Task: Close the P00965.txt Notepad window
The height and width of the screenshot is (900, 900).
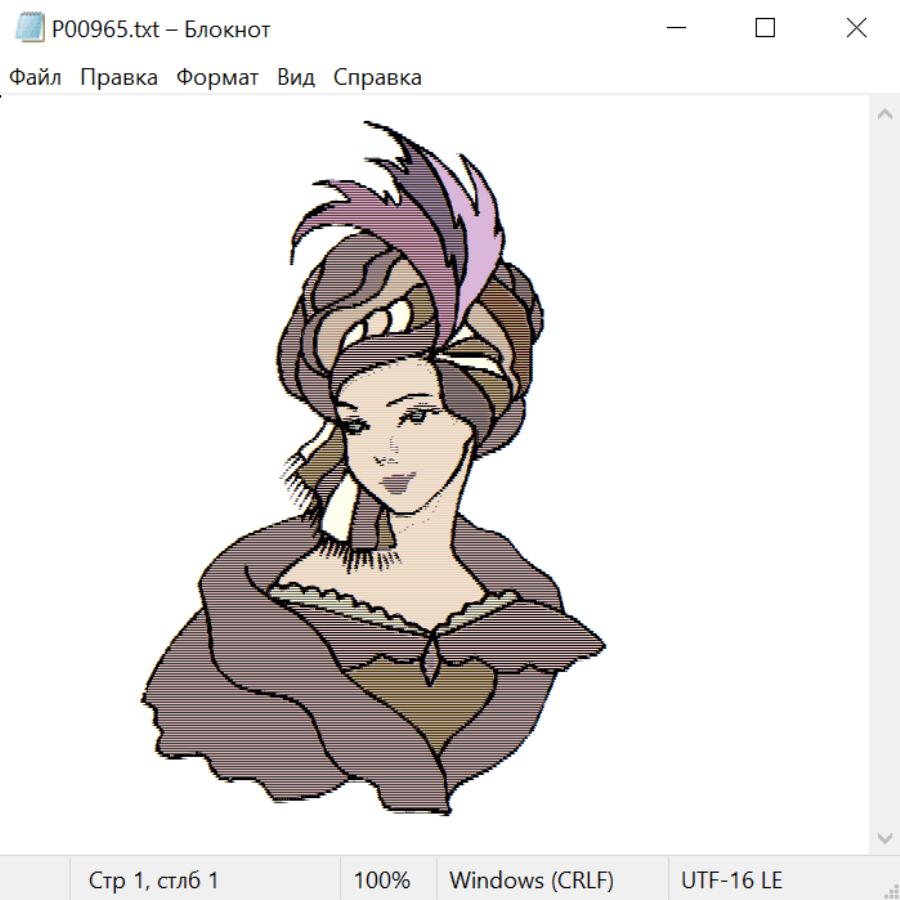Action: [x=856, y=29]
